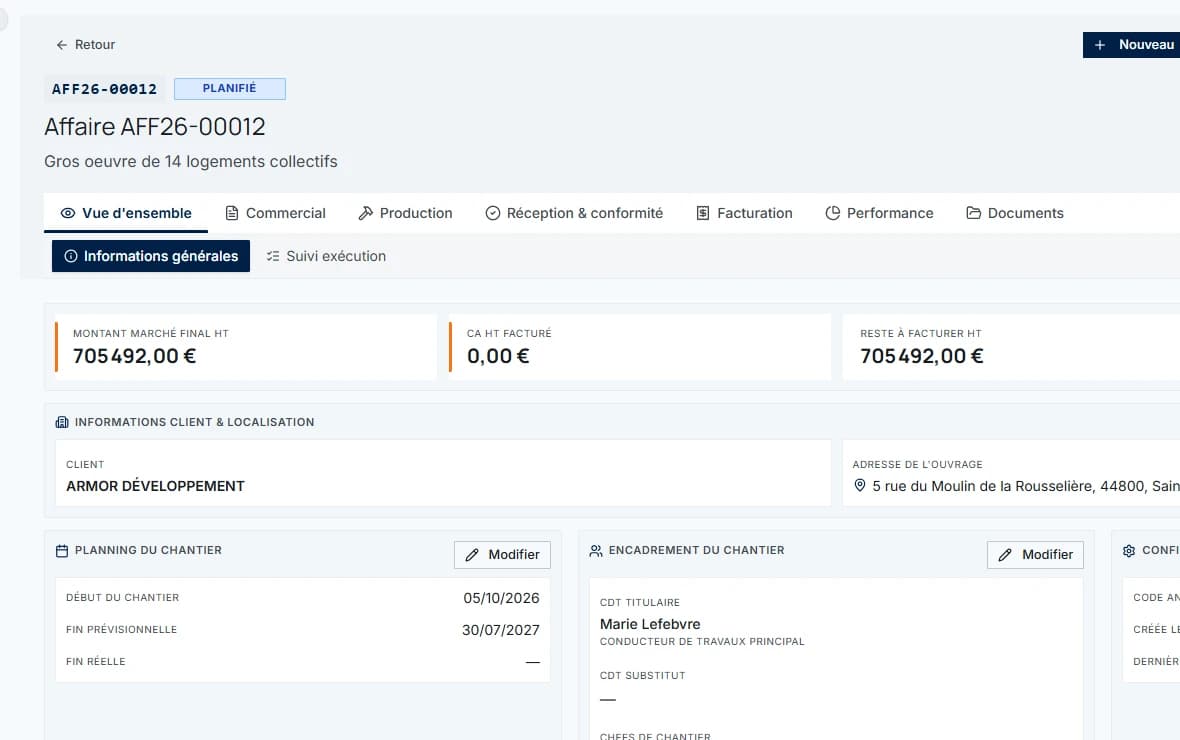Go to the Facturation tab

click(x=744, y=213)
